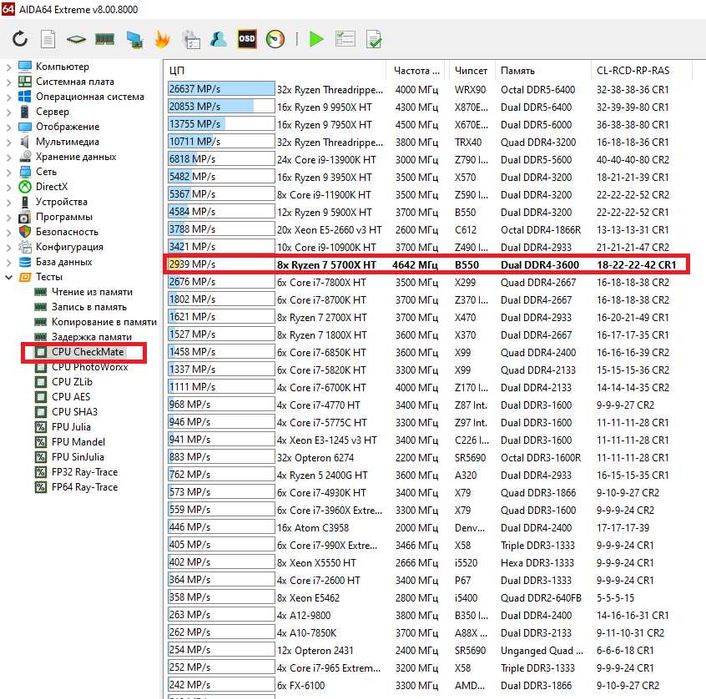The height and width of the screenshot is (699, 706).
Task: Select the 20853 MP/s result bar
Action: (x=221, y=107)
